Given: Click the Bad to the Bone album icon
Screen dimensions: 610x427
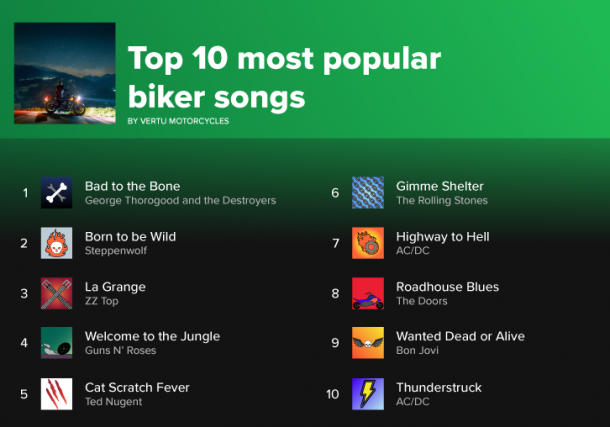Looking at the screenshot, I should pos(56,193).
